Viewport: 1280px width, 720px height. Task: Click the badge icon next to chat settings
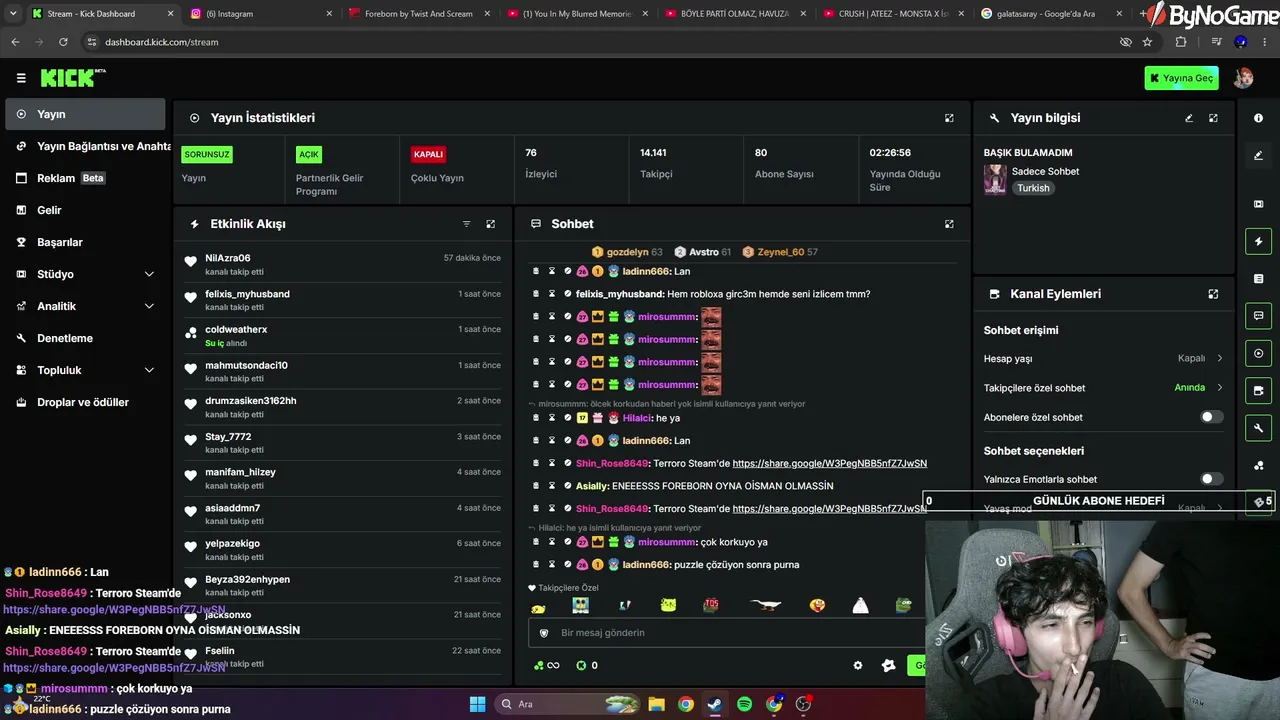point(888,665)
